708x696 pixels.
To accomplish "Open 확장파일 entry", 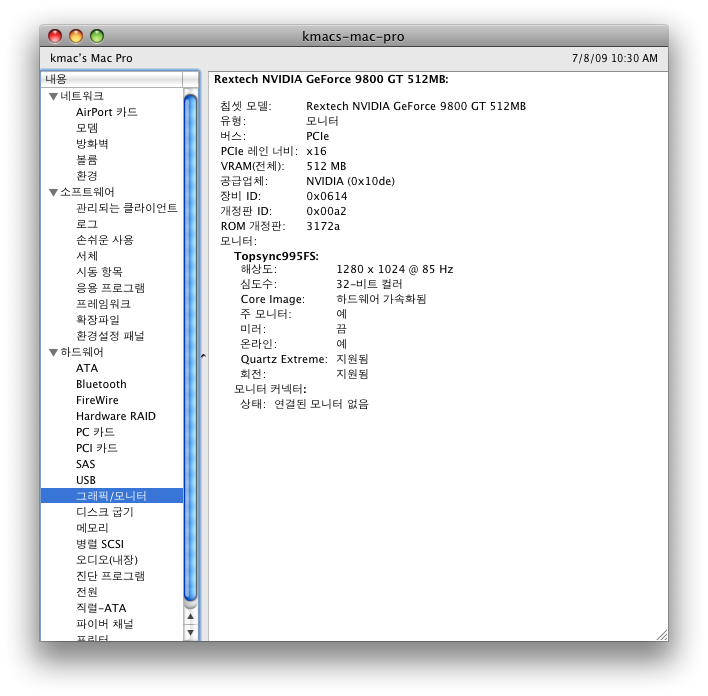I will [x=98, y=320].
